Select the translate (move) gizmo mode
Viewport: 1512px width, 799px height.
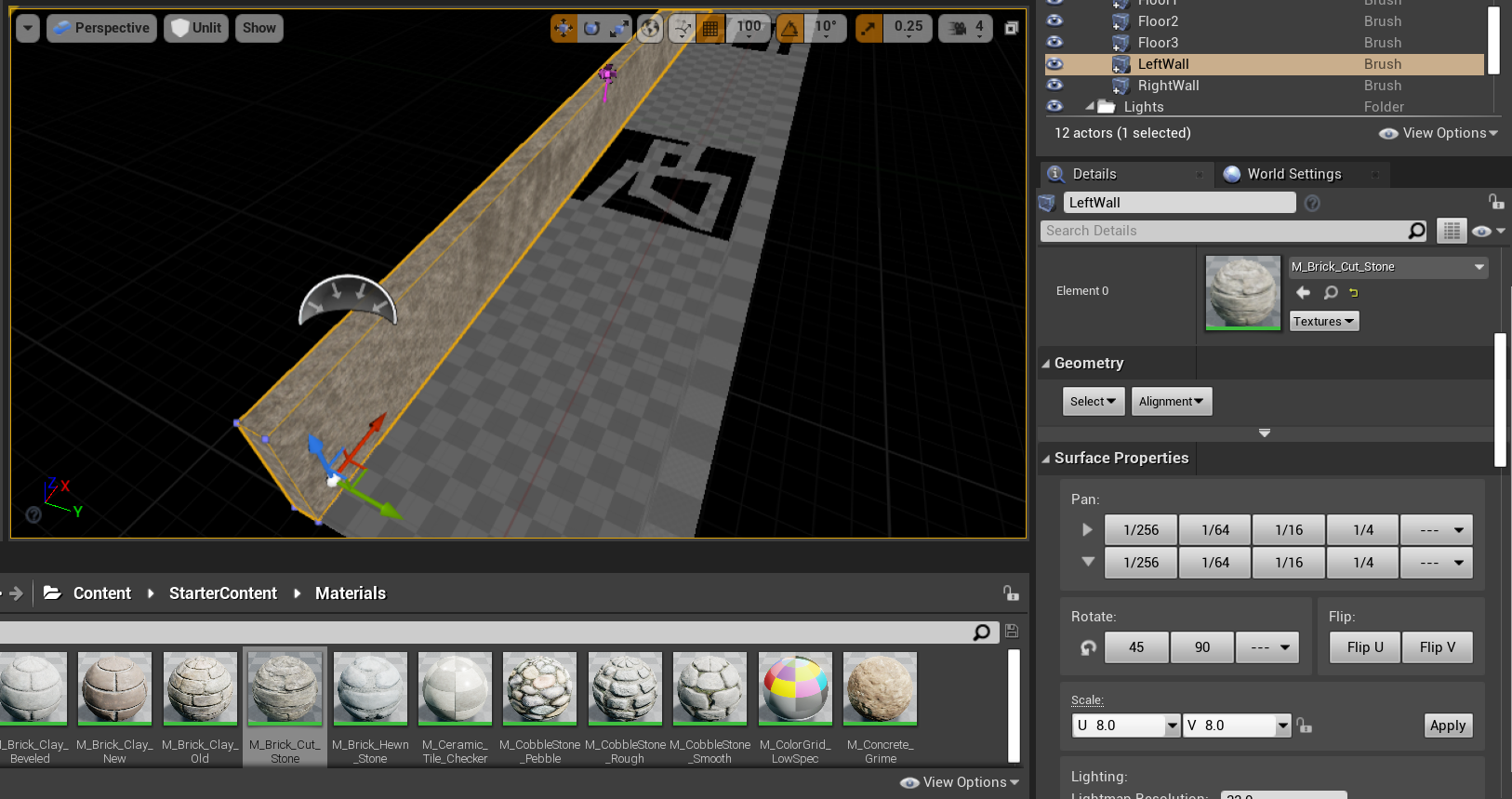point(564,28)
